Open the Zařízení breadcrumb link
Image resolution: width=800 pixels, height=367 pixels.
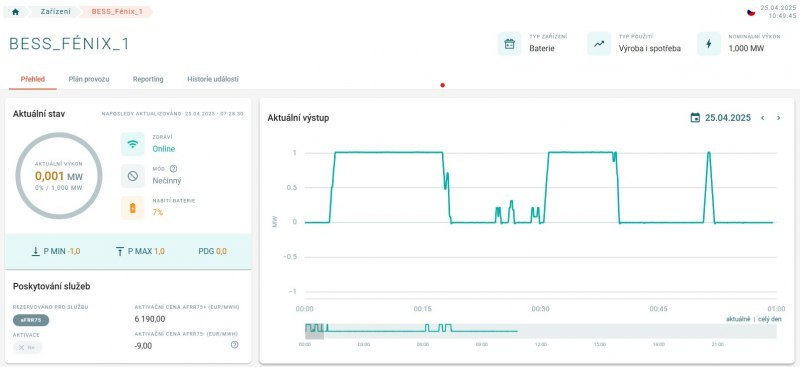click(56, 12)
